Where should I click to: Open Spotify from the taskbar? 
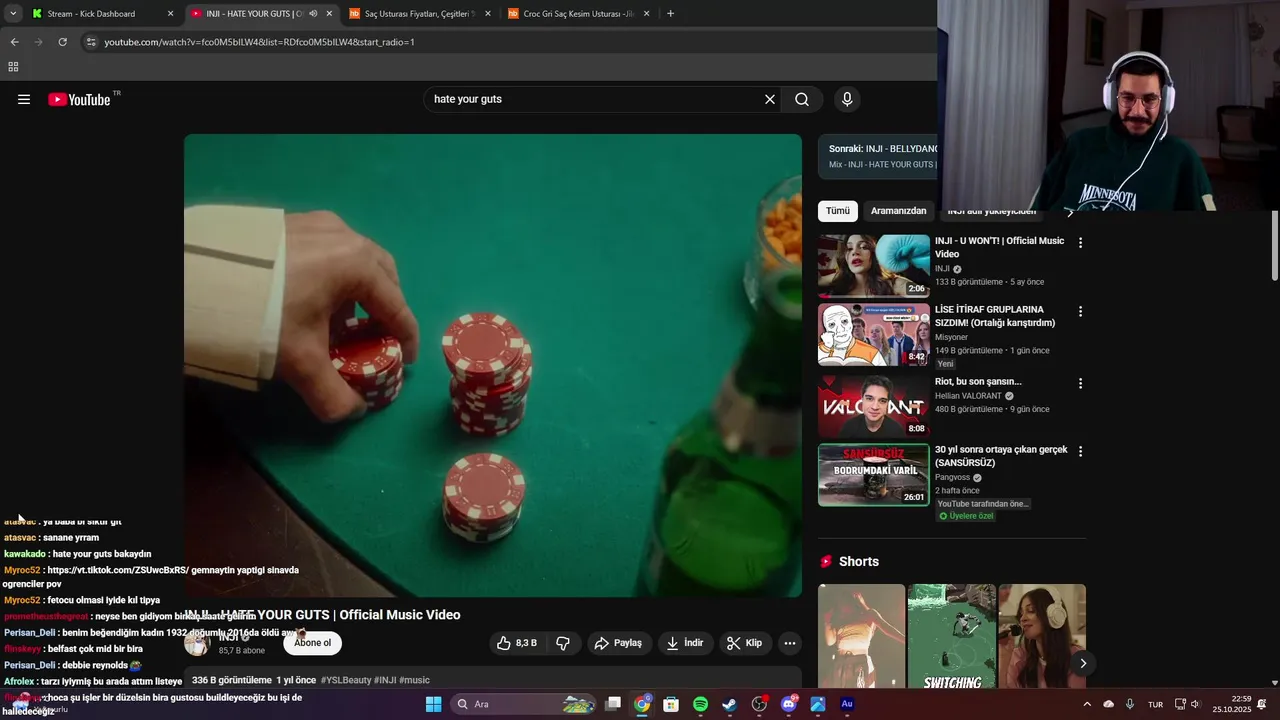(x=700, y=704)
